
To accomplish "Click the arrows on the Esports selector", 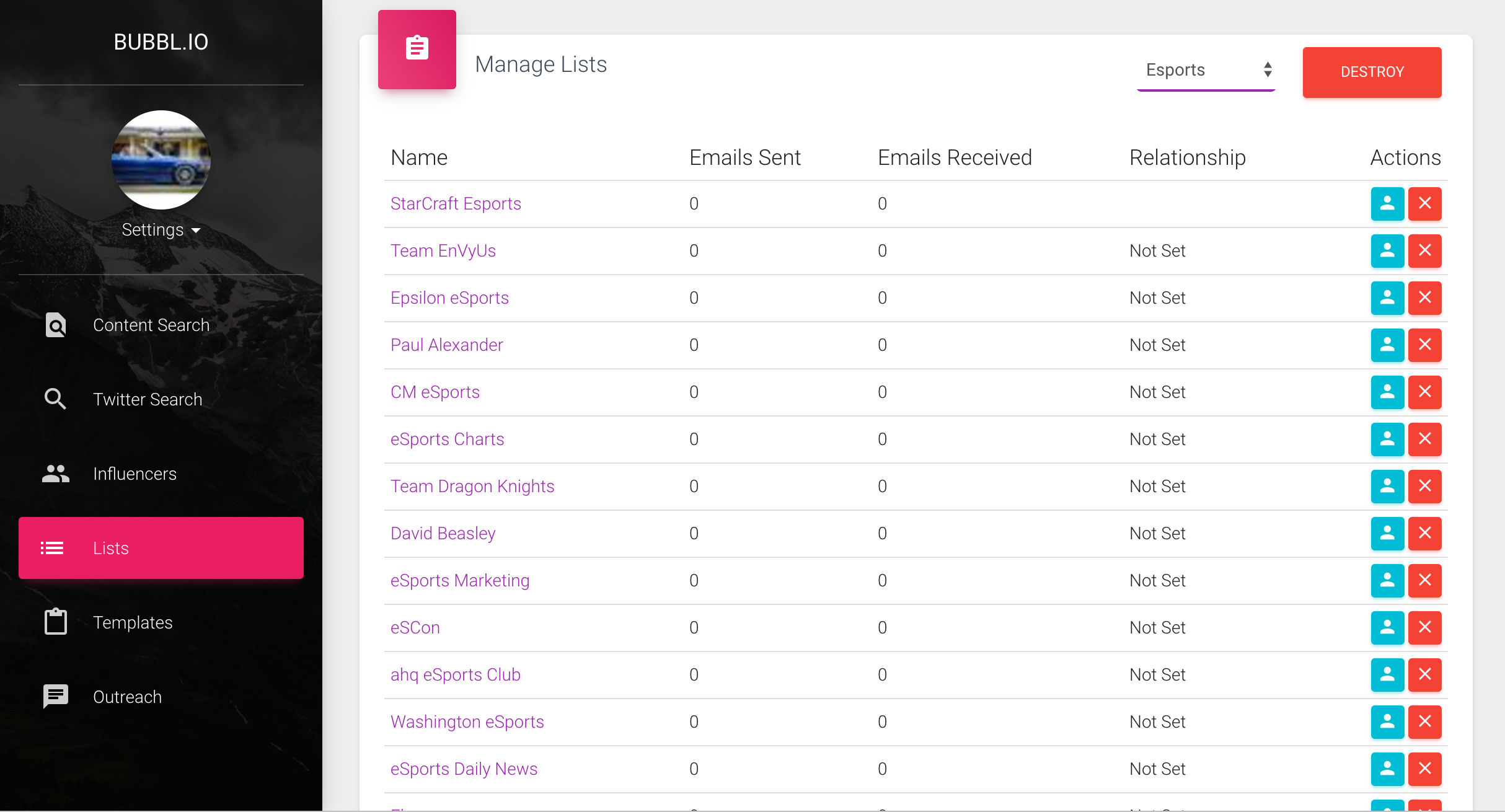I will [x=1268, y=70].
